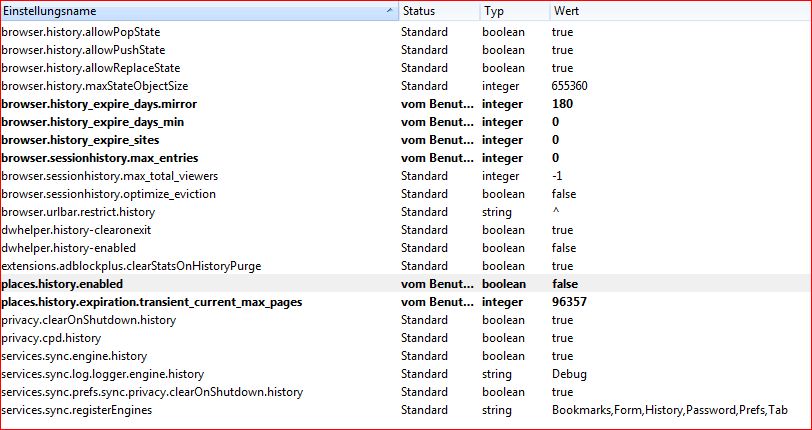Click the Status column header
This screenshot has width=812, height=430.
pyautogui.click(x=418, y=11)
